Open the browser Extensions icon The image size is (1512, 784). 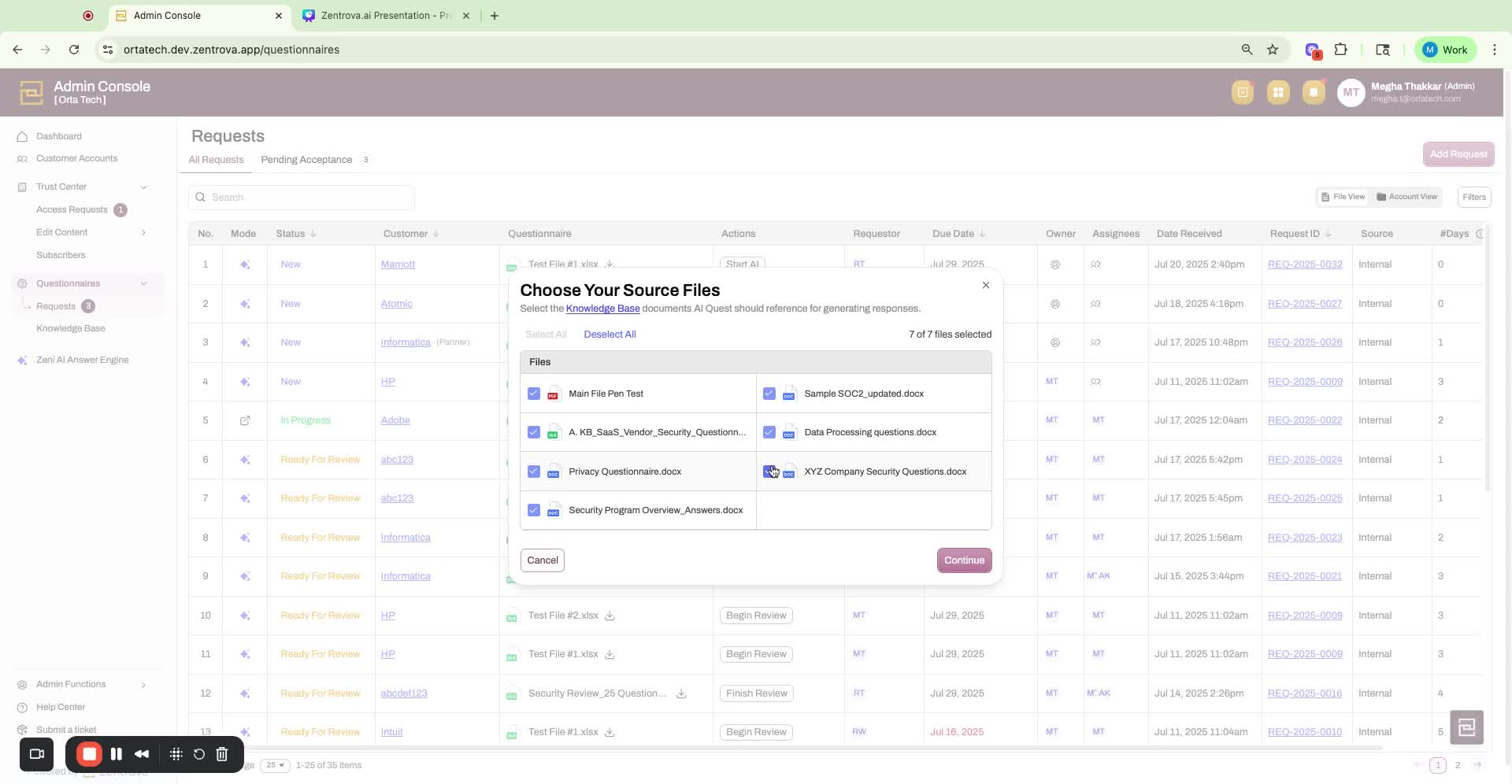pos(1341,50)
